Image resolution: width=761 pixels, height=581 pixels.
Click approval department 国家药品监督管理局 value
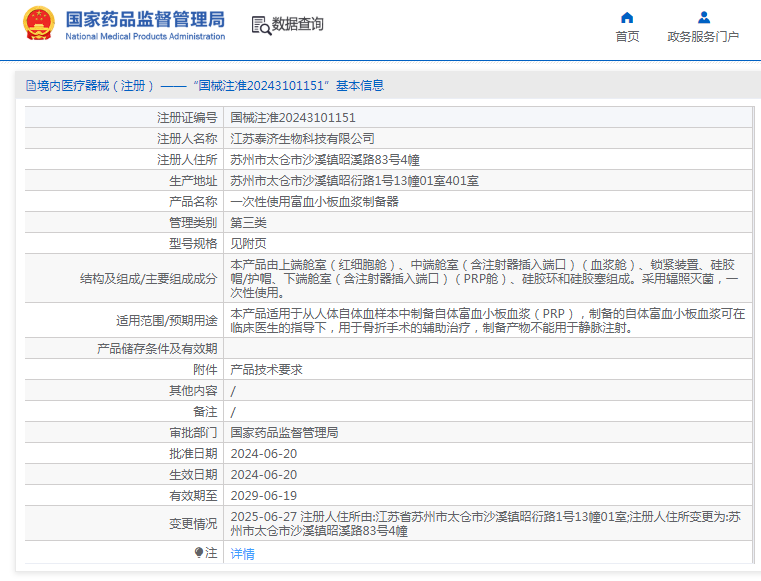pos(284,432)
